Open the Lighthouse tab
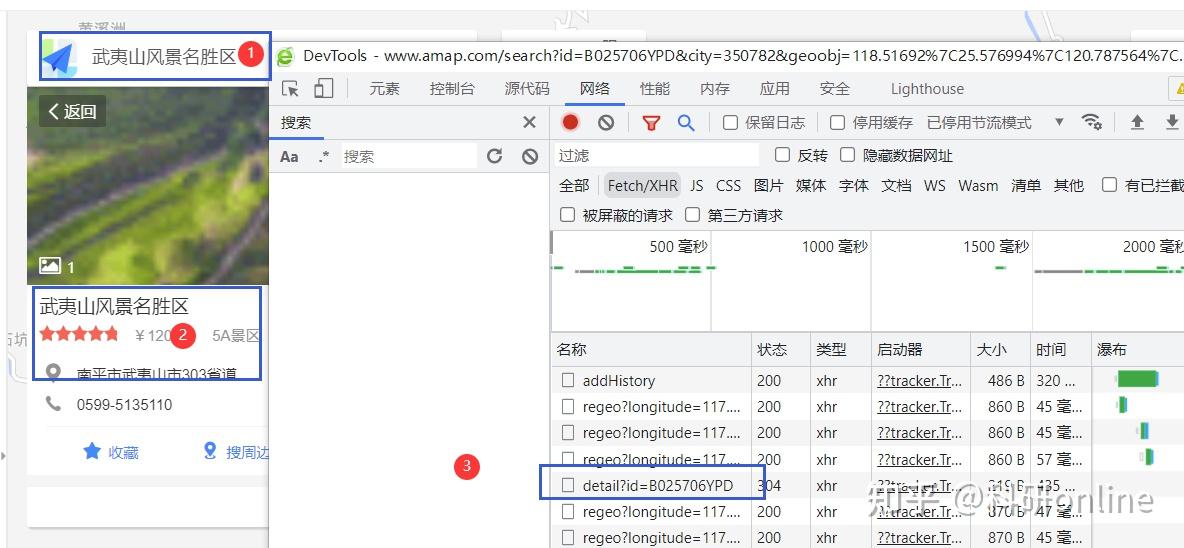Image resolution: width=1184 pixels, height=548 pixels. click(x=927, y=88)
